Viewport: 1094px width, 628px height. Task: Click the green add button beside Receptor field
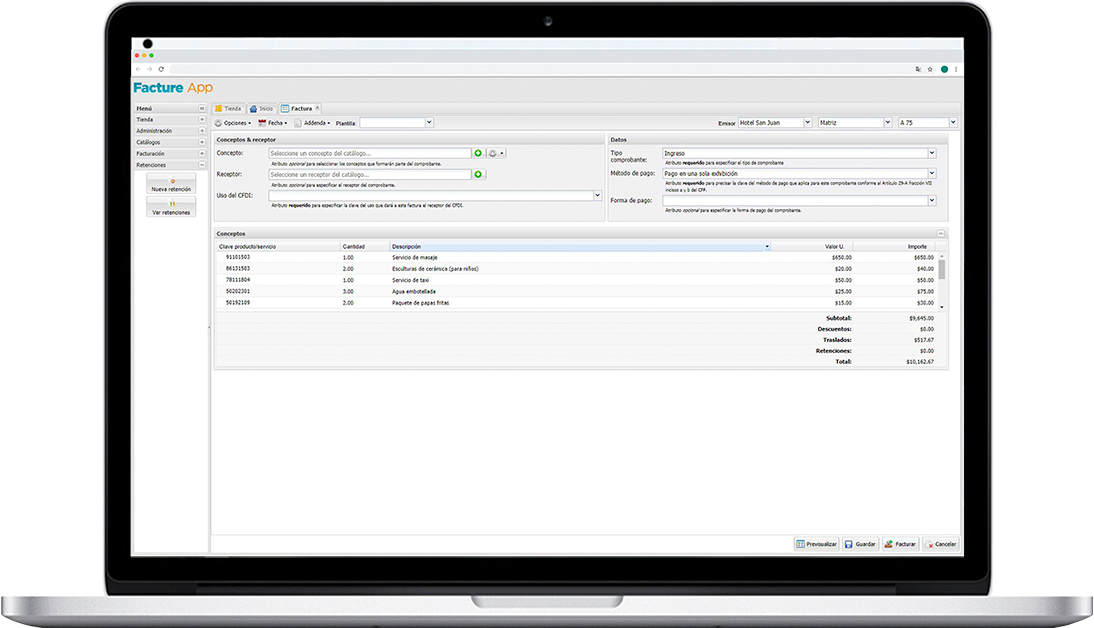[x=478, y=174]
